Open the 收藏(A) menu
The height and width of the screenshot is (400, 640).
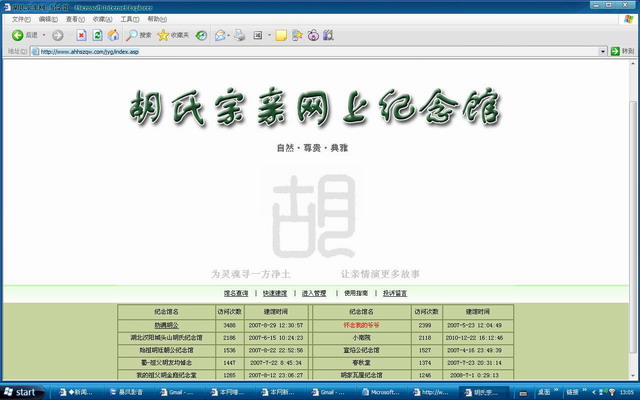coord(102,19)
